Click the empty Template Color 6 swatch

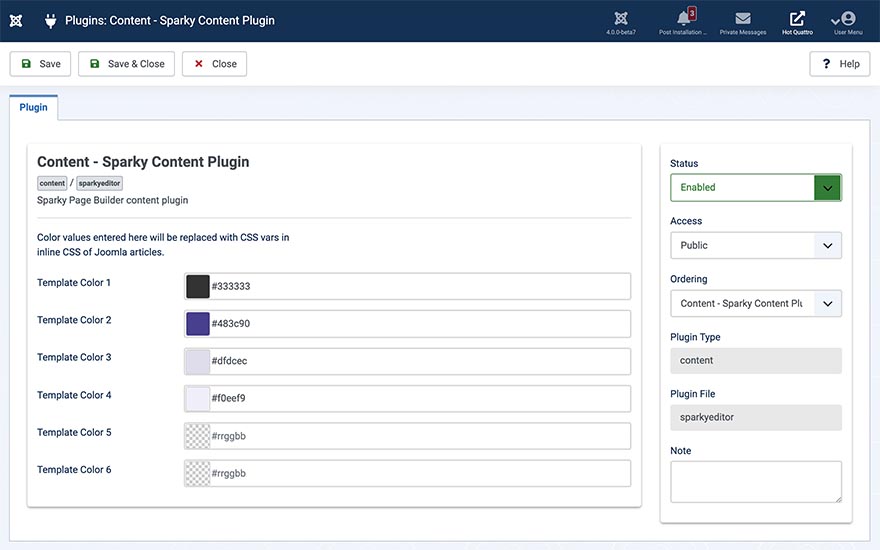coord(198,473)
